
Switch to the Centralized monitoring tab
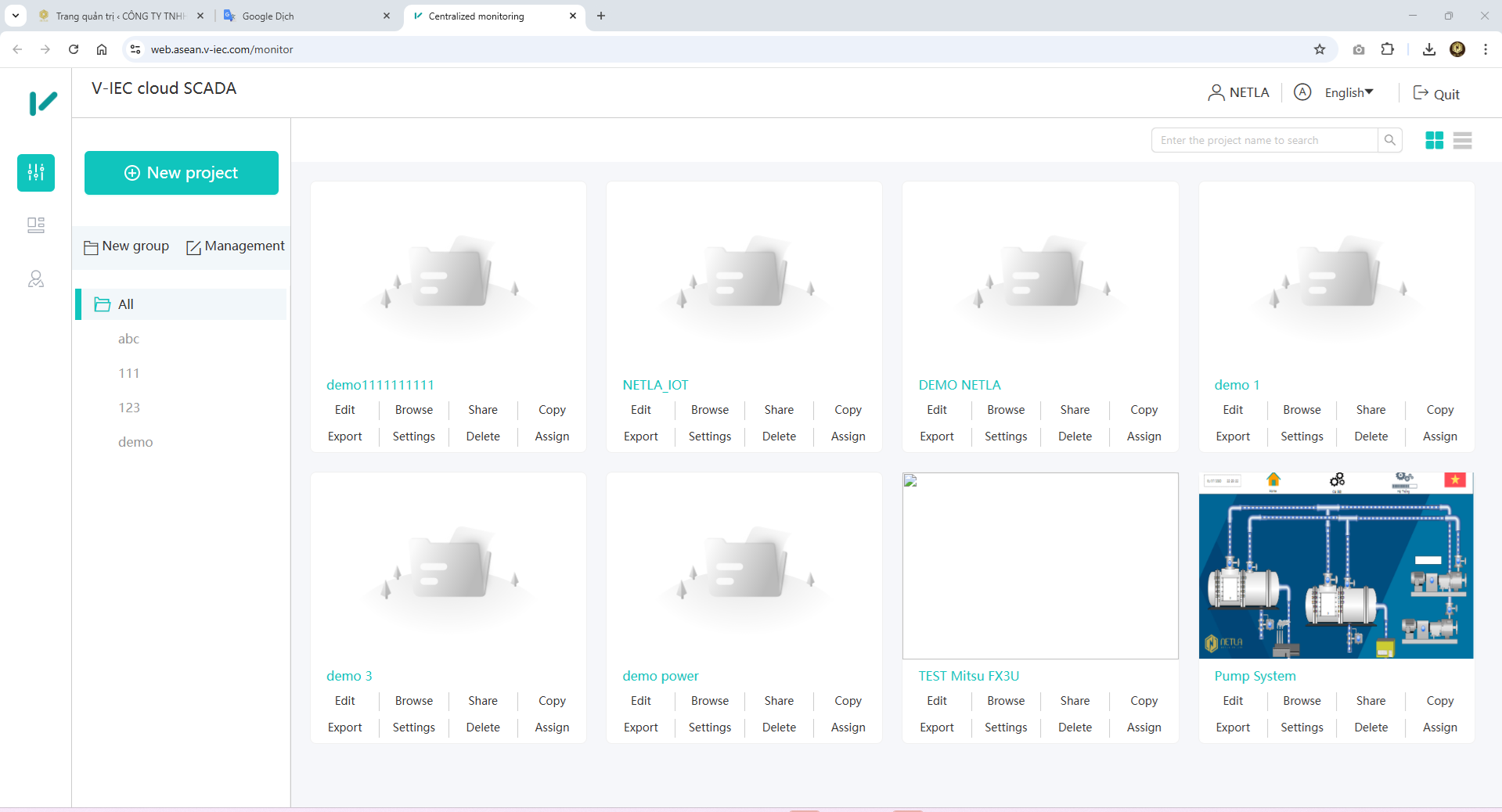pyautogui.click(x=477, y=16)
